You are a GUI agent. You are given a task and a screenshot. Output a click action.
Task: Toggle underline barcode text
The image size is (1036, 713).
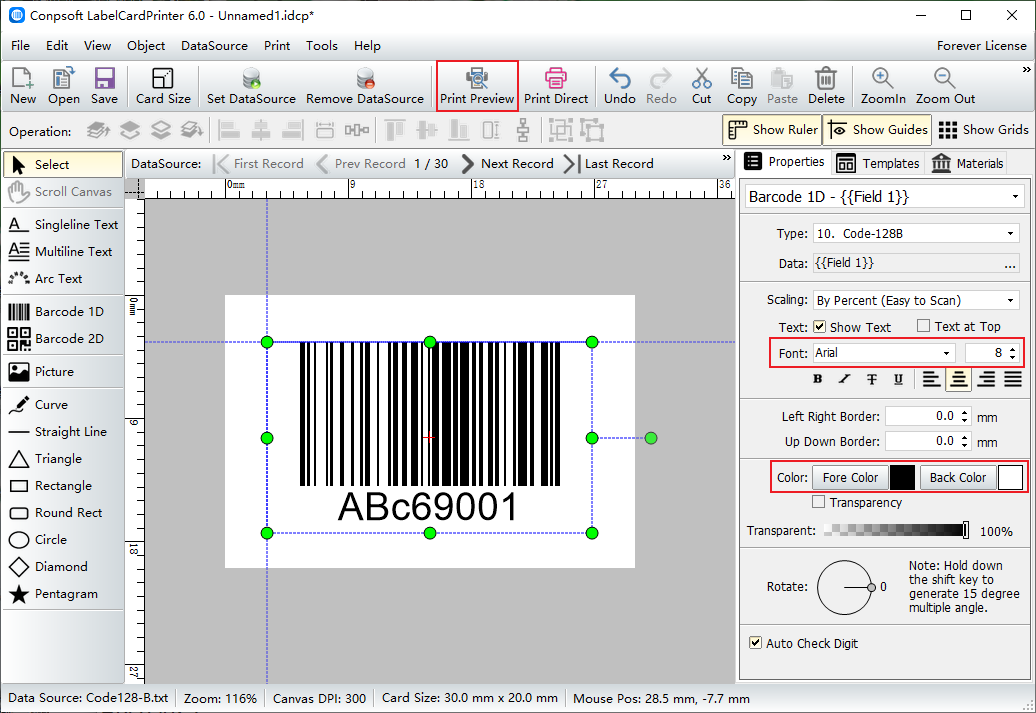click(x=898, y=379)
